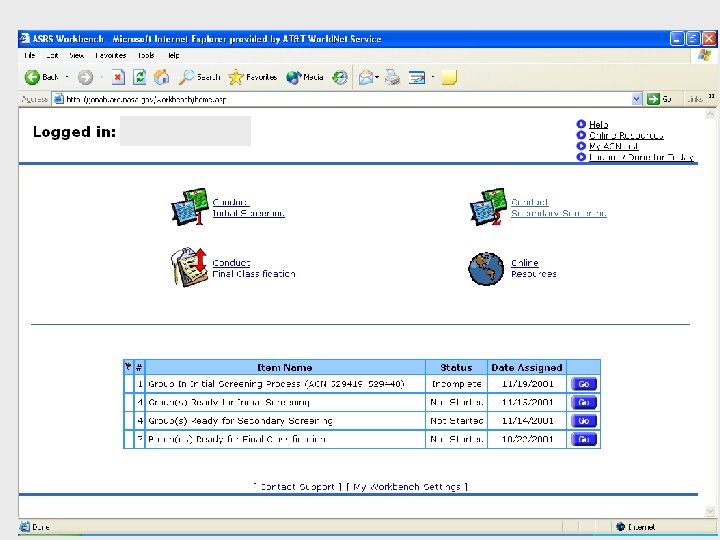Open the Edit button dropdown arrow
The width and height of the screenshot is (720, 540).
pos(433,77)
